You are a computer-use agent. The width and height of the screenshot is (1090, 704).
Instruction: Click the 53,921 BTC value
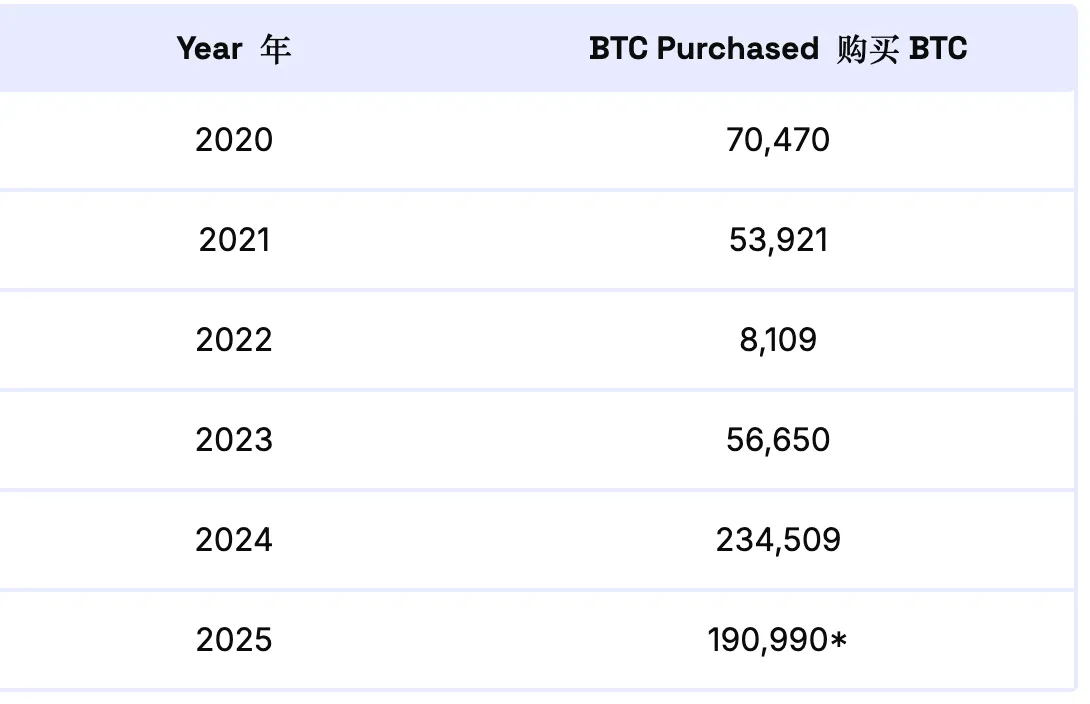[778, 240]
